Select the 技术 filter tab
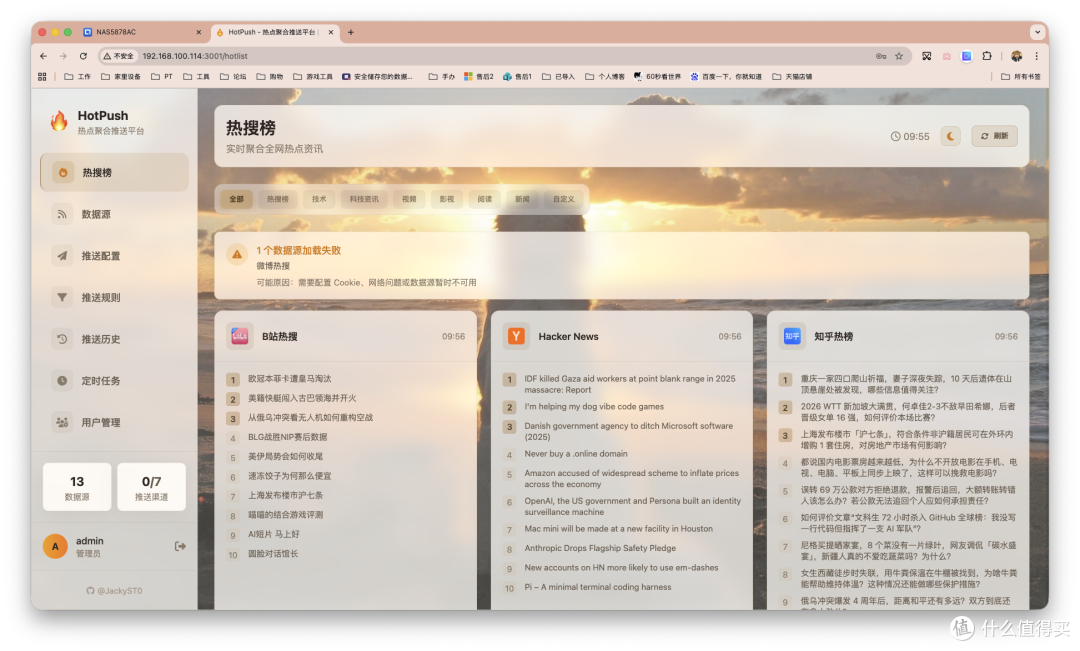Screen dimensions: 1080x651 319,199
